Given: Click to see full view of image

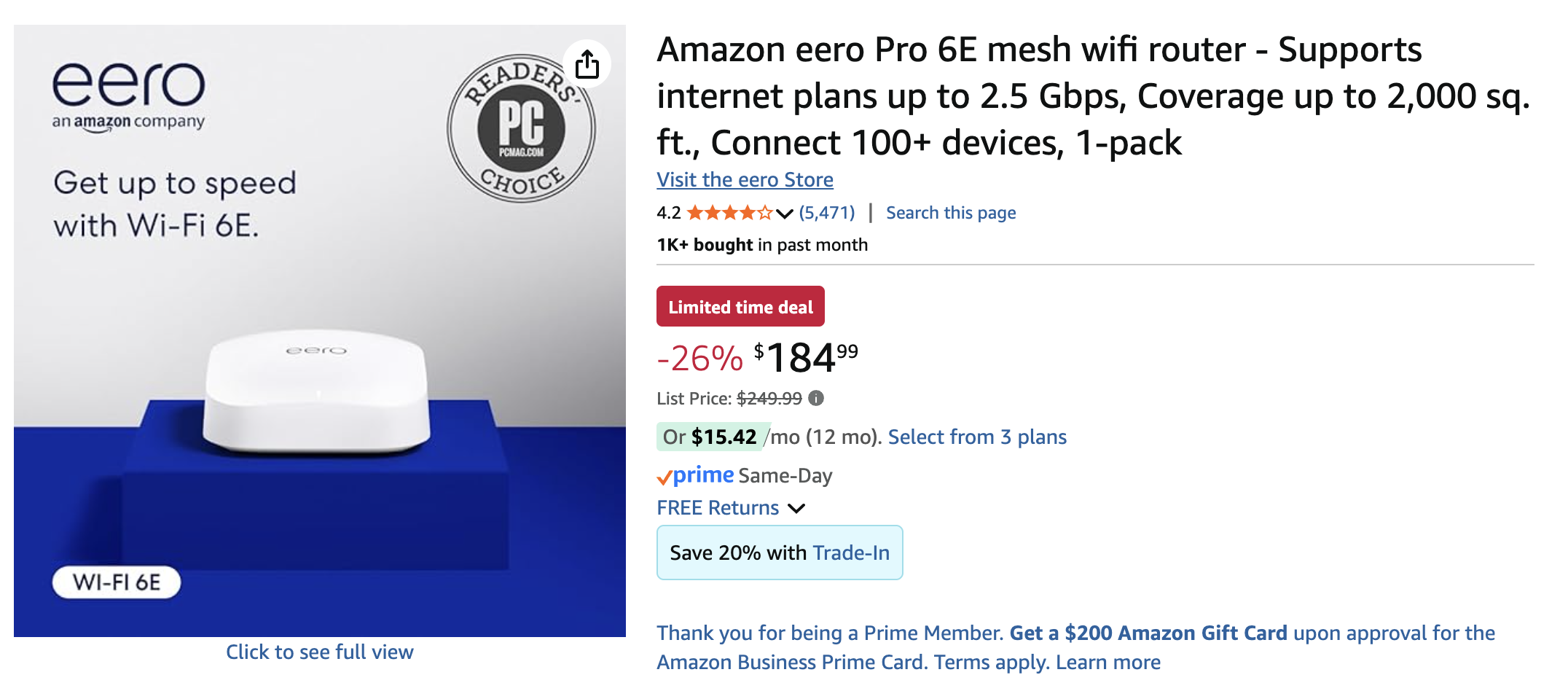Looking at the screenshot, I should 319,652.
